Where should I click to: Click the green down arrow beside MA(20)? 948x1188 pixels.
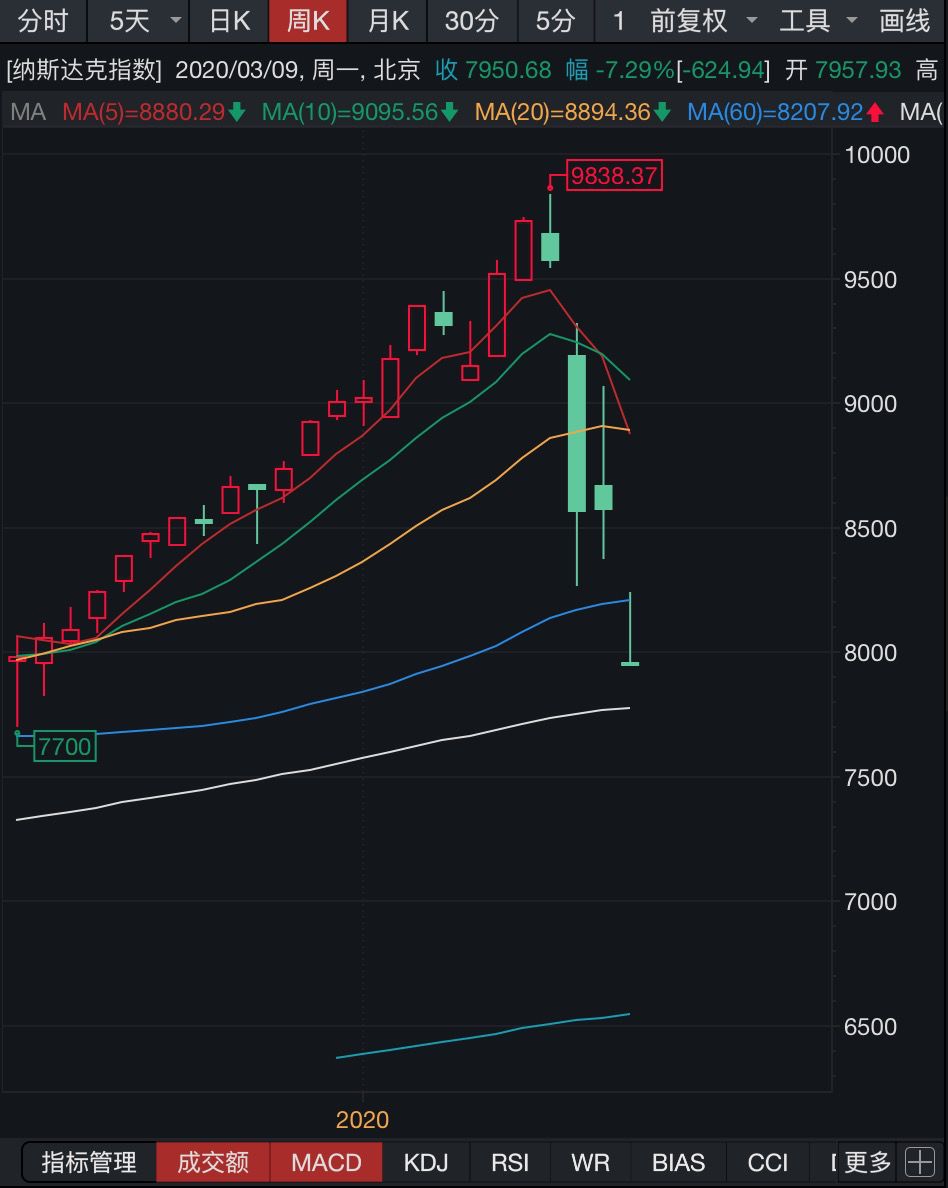(x=662, y=113)
